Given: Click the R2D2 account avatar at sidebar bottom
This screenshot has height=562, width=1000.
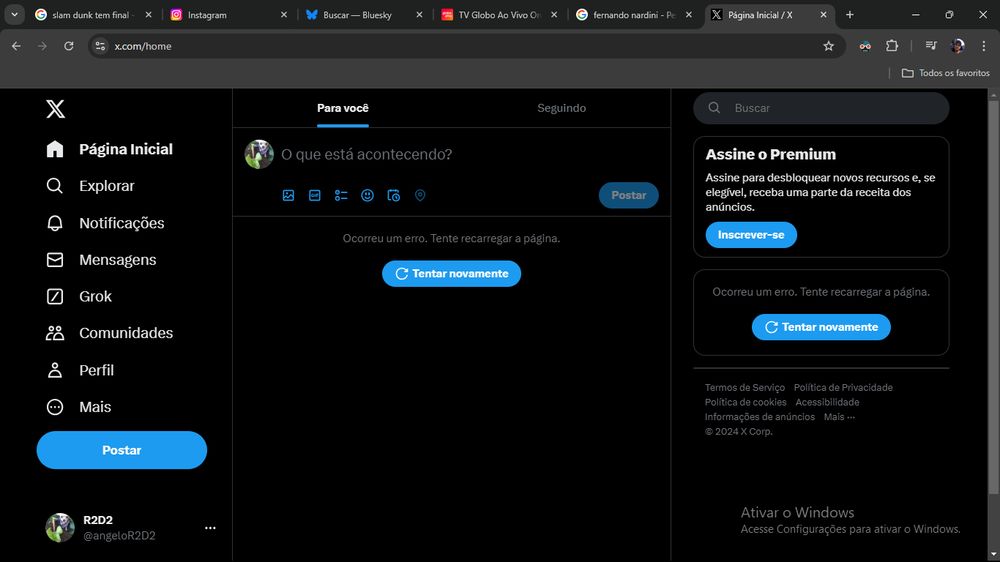Looking at the screenshot, I should click(60, 528).
